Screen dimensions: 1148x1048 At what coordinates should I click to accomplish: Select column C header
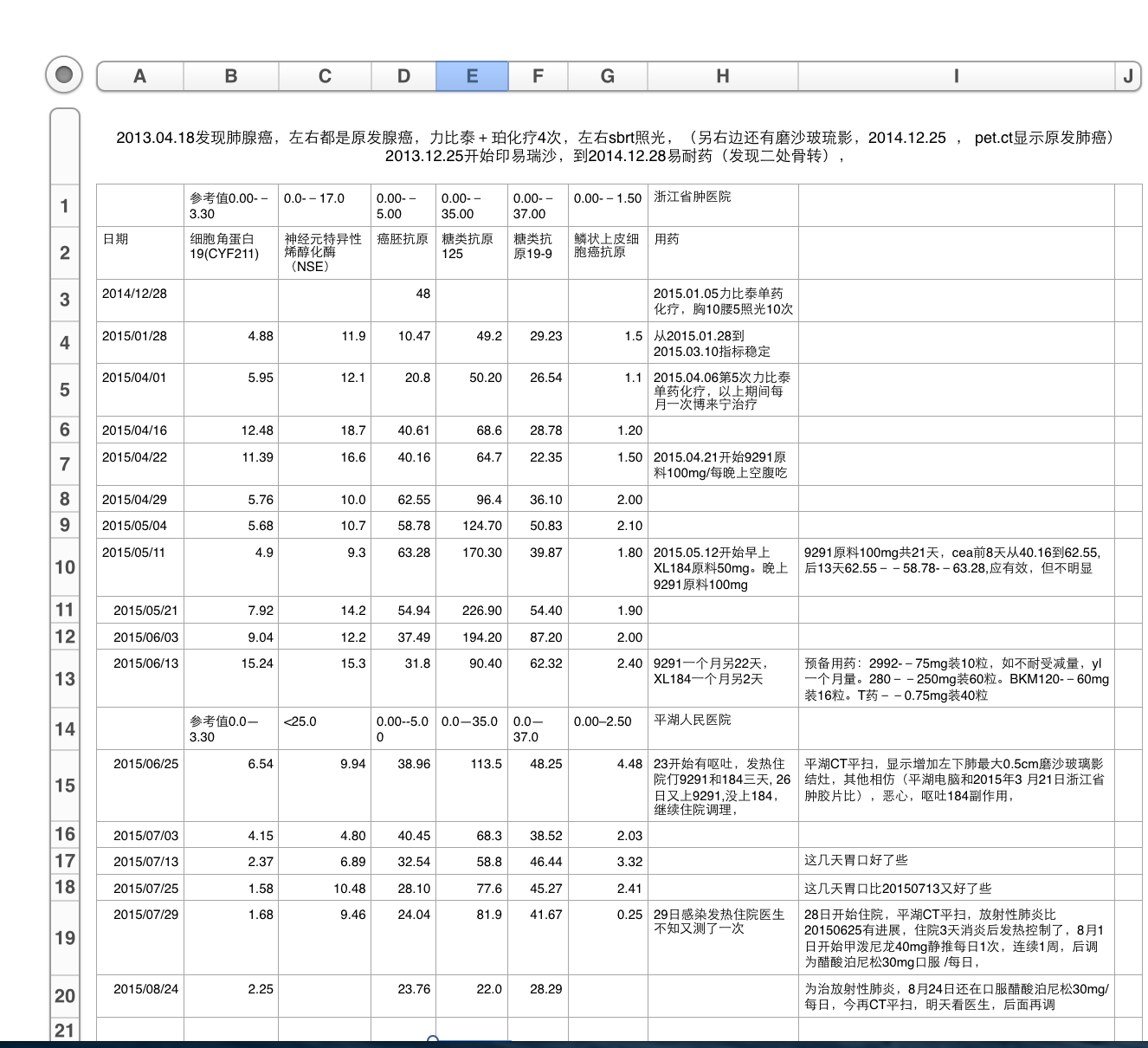(x=325, y=76)
